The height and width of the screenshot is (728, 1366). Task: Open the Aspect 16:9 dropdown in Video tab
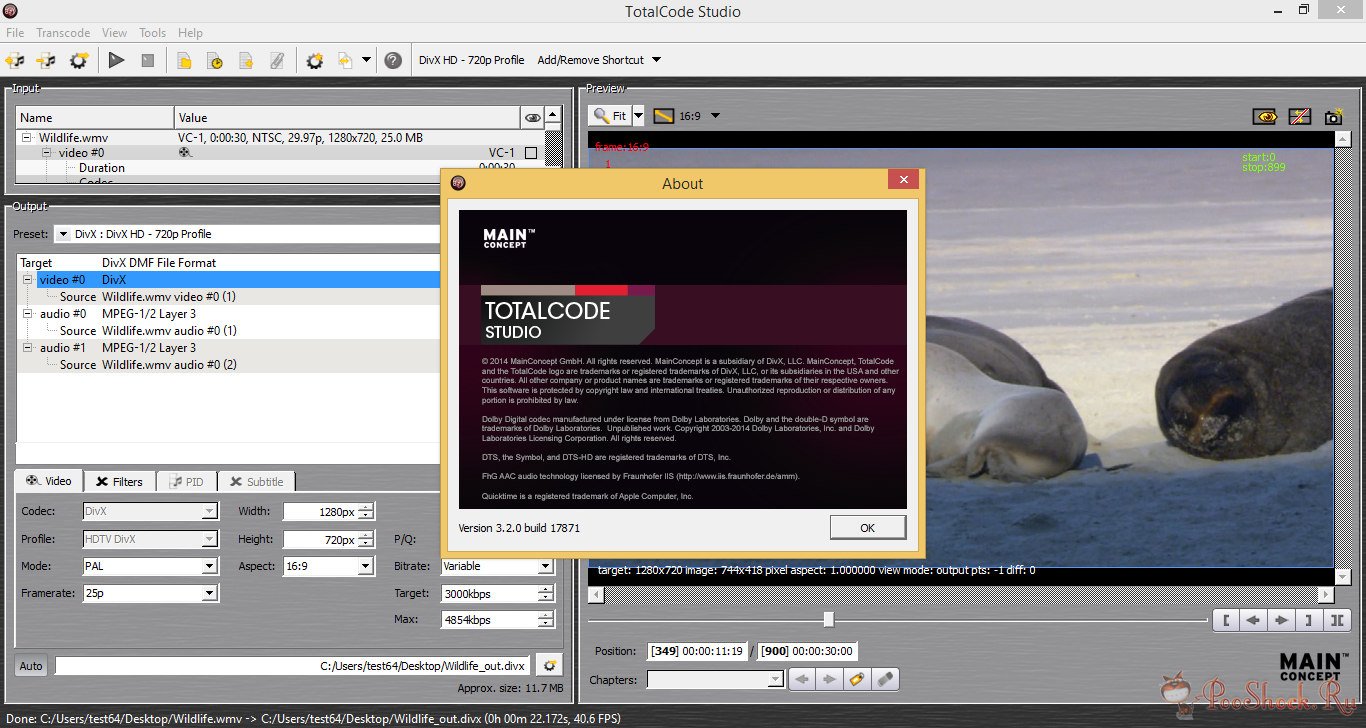[x=366, y=566]
